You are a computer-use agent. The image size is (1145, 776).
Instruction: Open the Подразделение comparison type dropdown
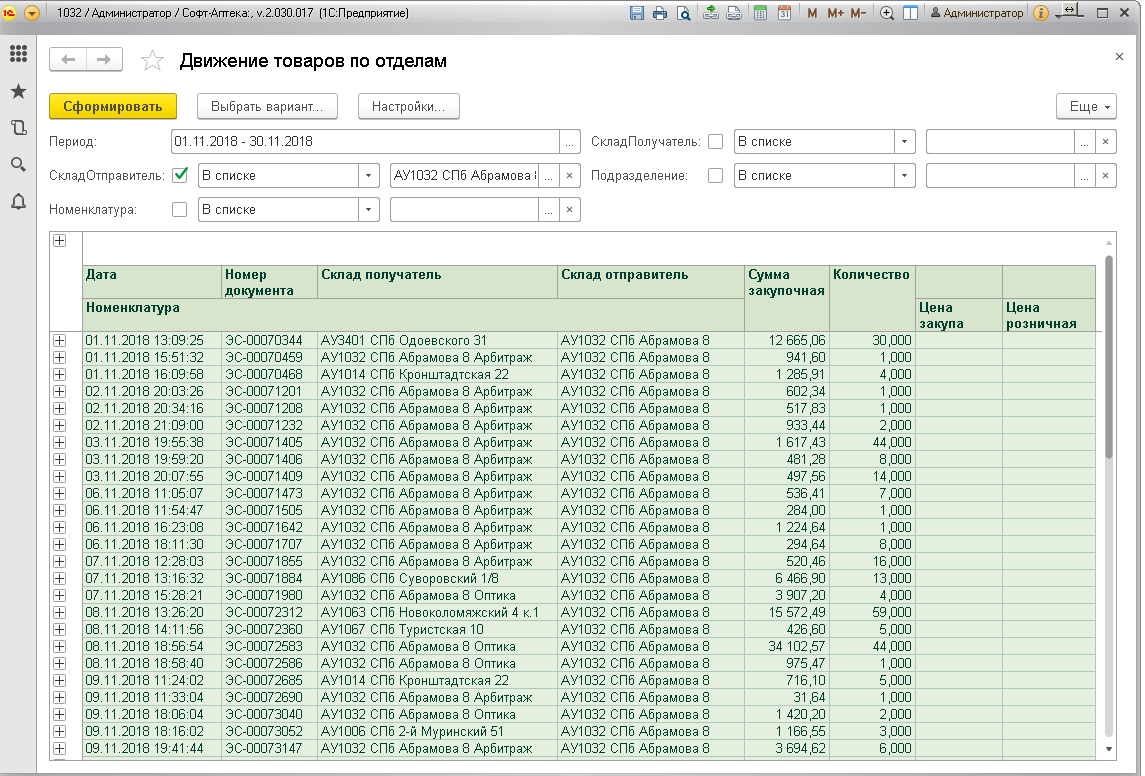(905, 175)
